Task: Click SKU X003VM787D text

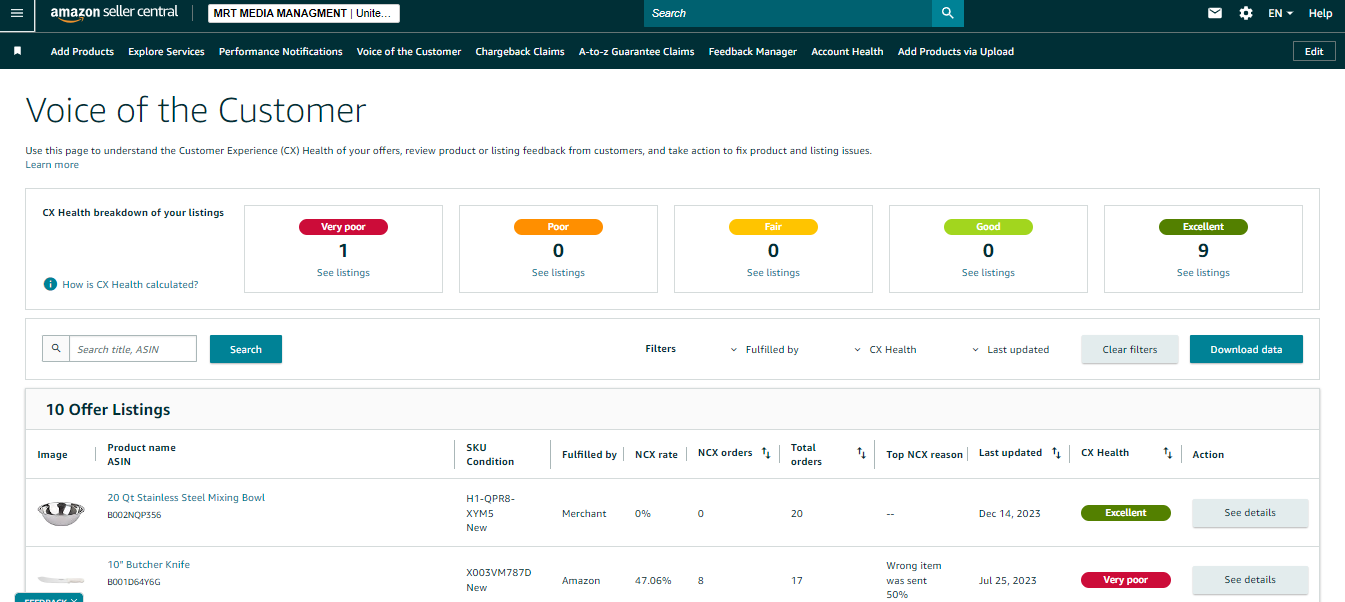Action: [499, 573]
